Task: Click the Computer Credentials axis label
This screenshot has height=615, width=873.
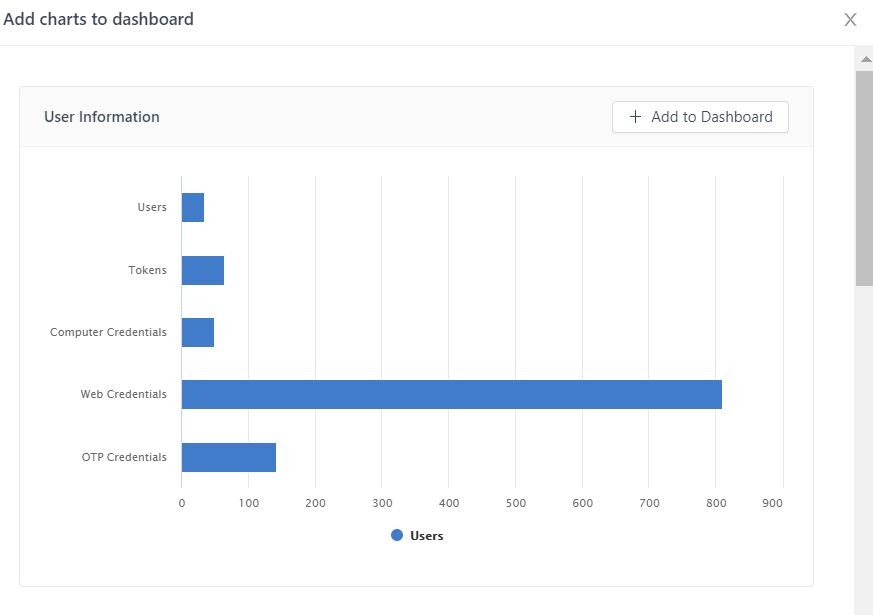Action: (108, 332)
